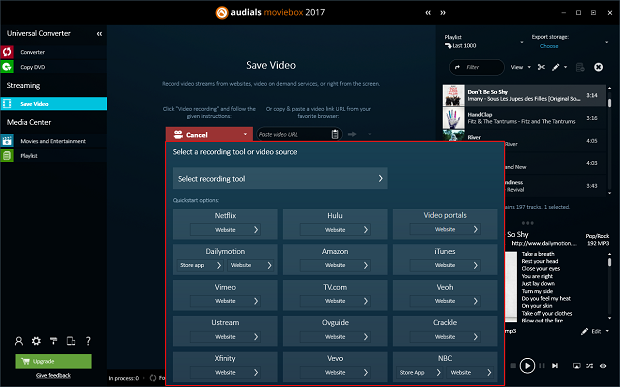Click the user account icon

click(19, 341)
